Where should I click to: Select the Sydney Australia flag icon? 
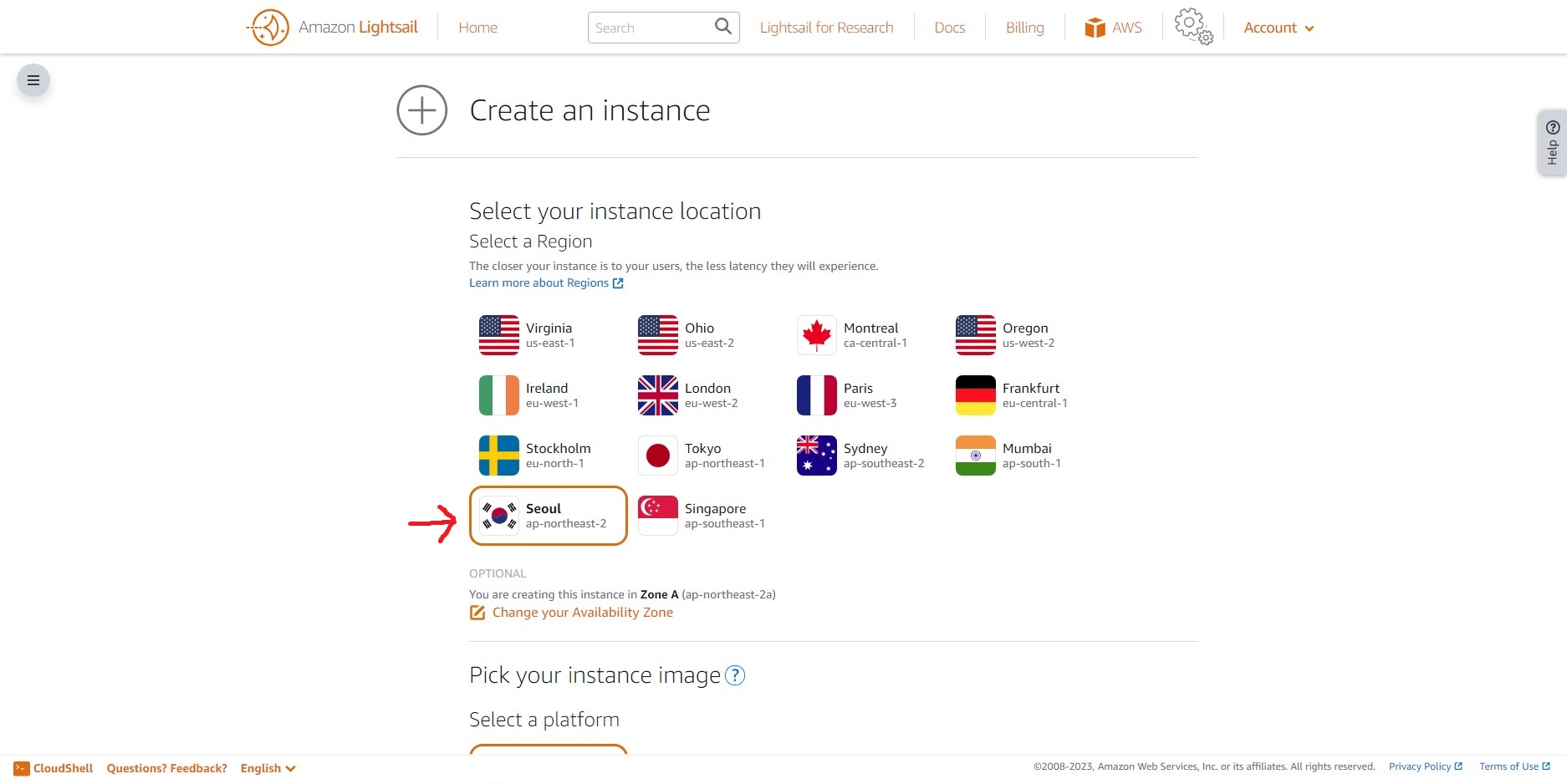pos(817,456)
